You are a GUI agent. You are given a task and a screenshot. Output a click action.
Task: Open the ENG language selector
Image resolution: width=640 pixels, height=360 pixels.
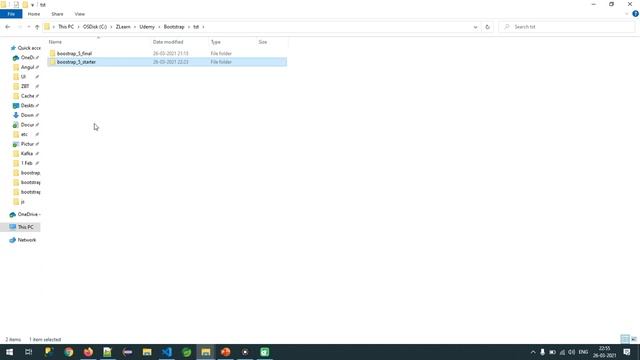(583, 352)
